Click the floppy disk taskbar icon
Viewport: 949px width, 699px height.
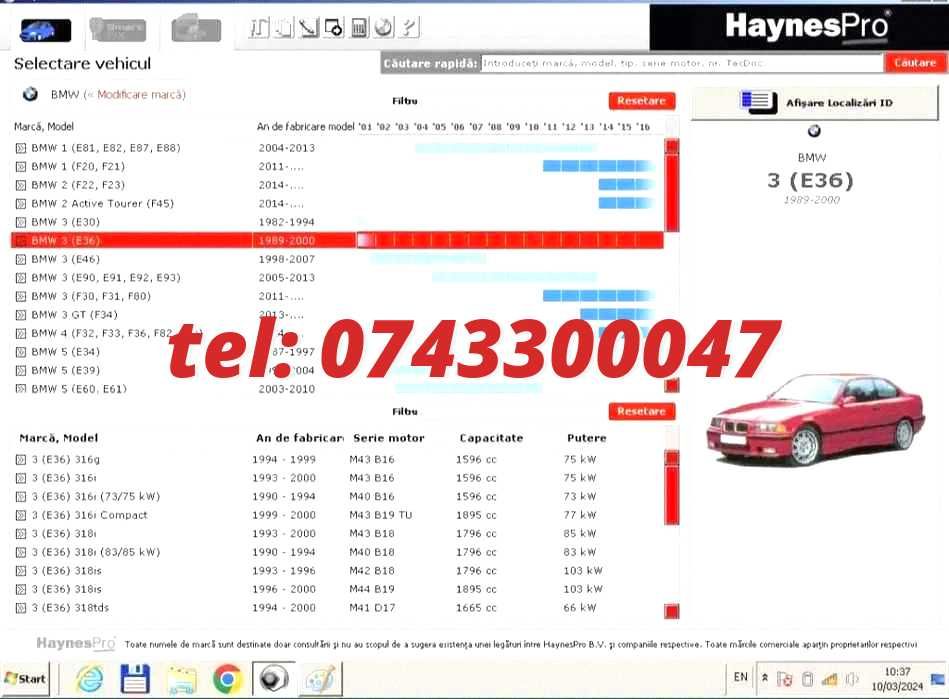pos(135,679)
